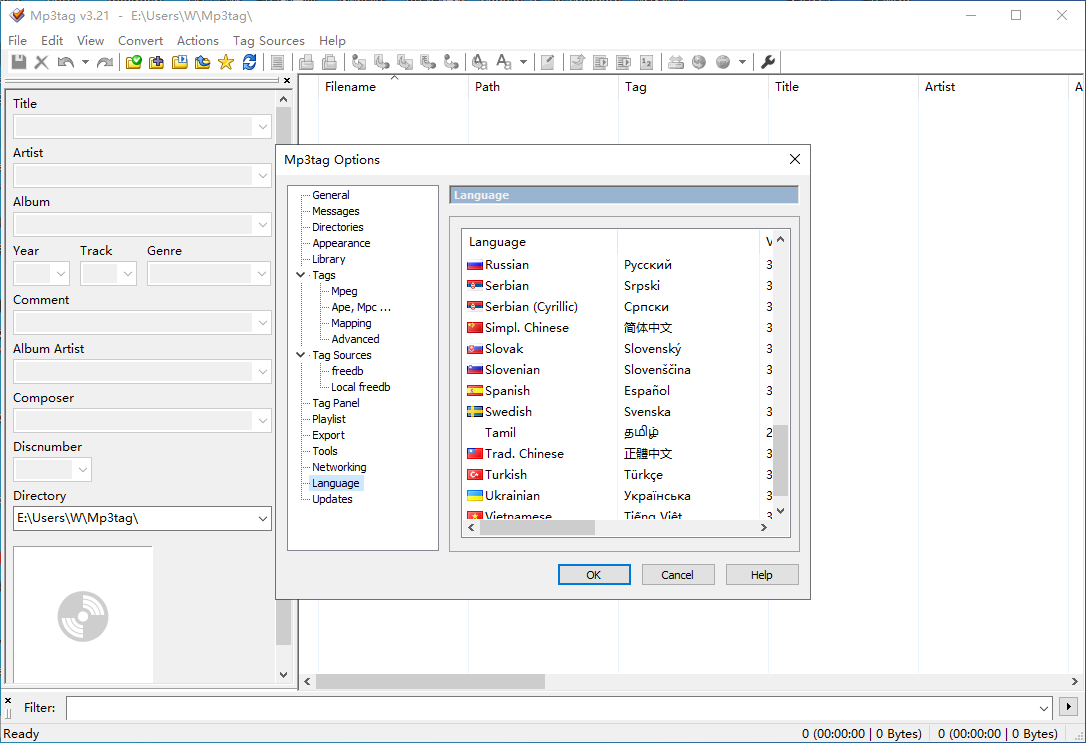Select Simpl. Chinese in the language list

[x=526, y=328]
